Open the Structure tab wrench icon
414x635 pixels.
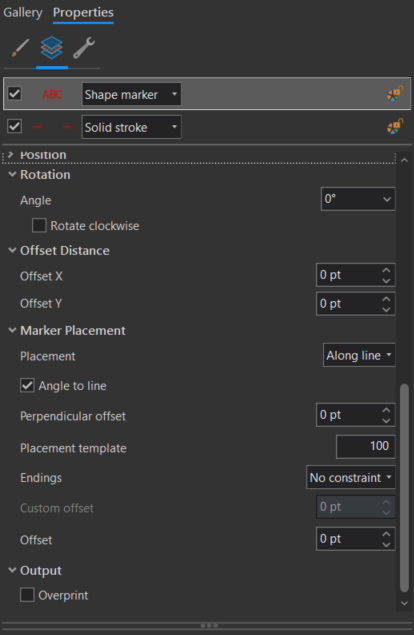[x=84, y=48]
